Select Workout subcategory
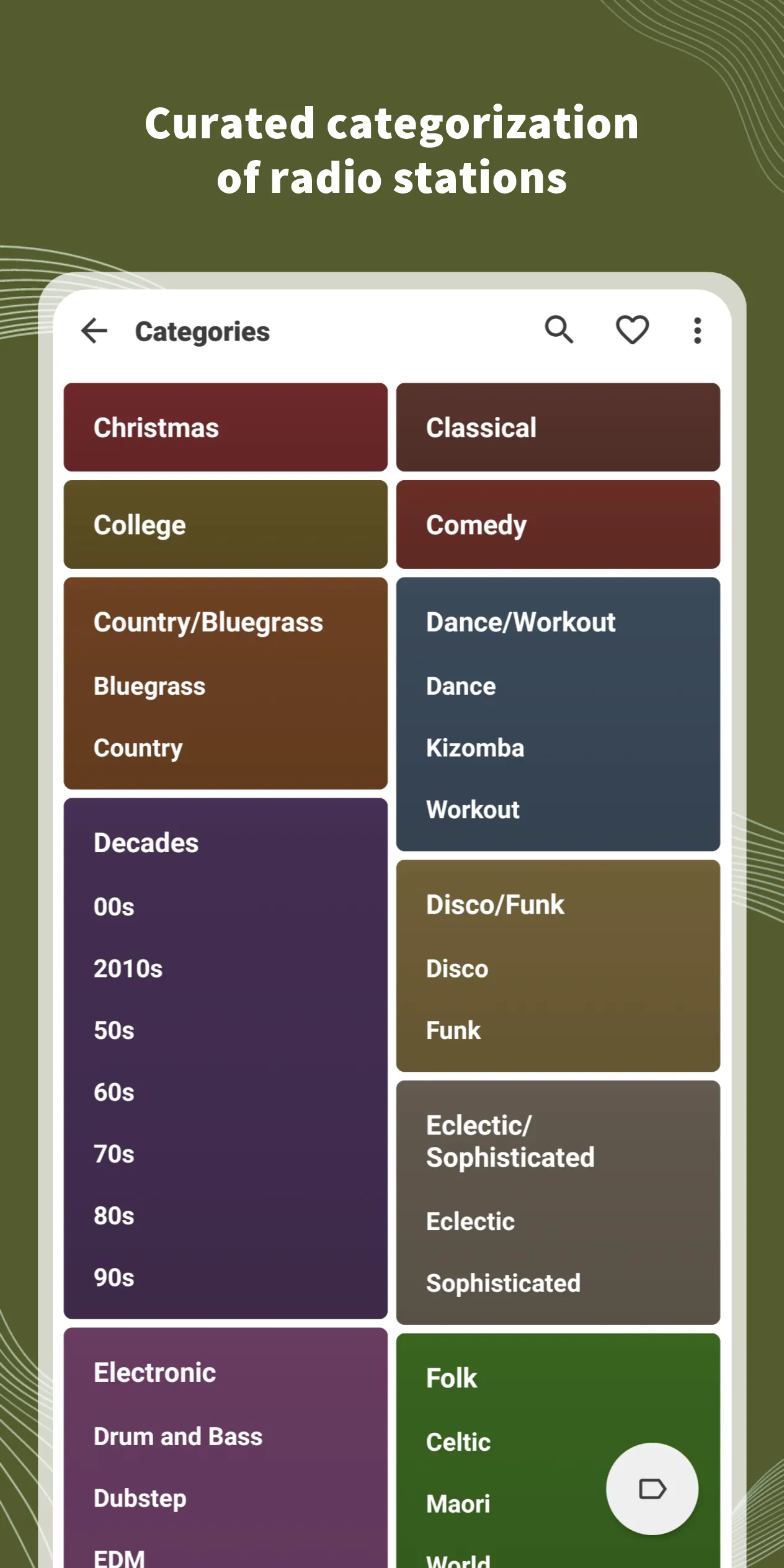Image resolution: width=784 pixels, height=1568 pixels. tap(473, 810)
